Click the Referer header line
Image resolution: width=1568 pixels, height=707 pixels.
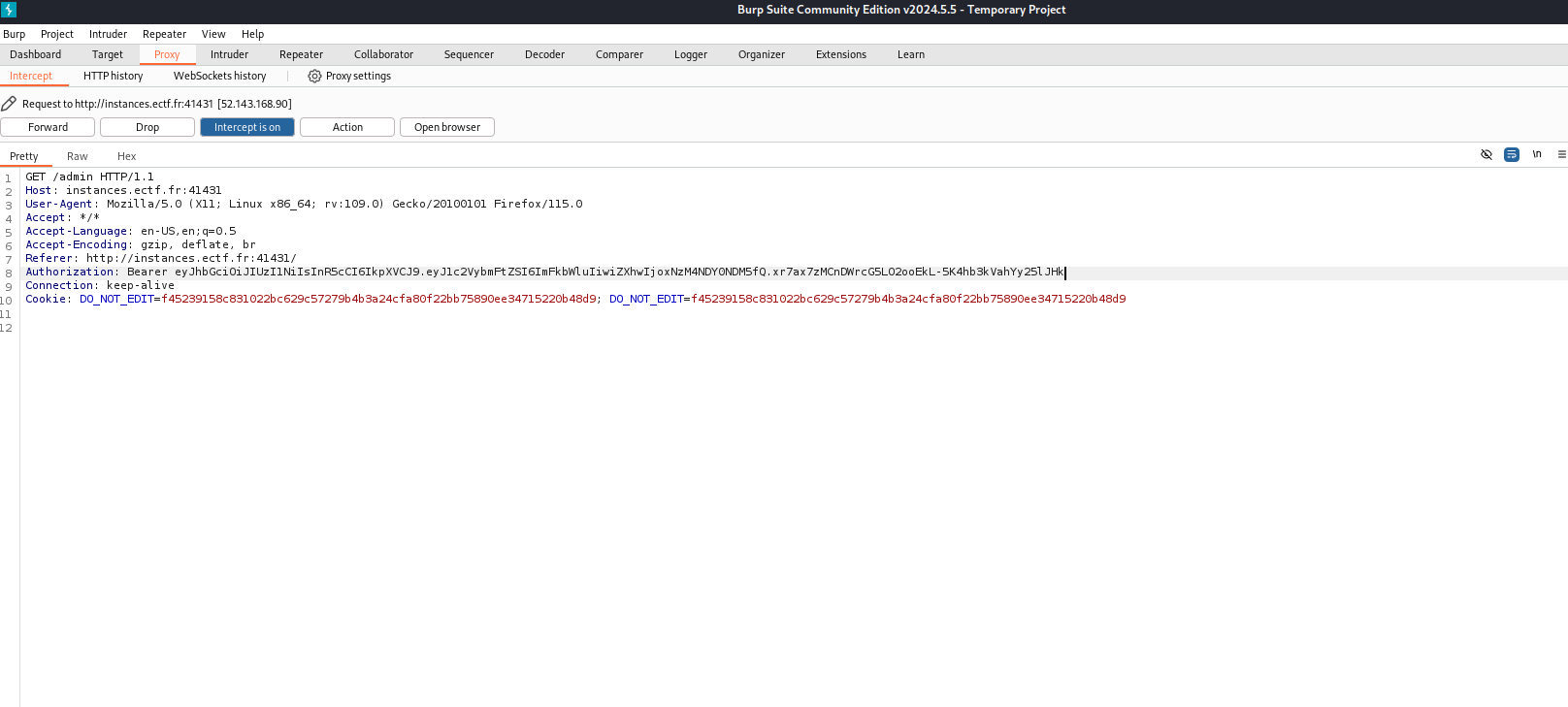pos(161,258)
